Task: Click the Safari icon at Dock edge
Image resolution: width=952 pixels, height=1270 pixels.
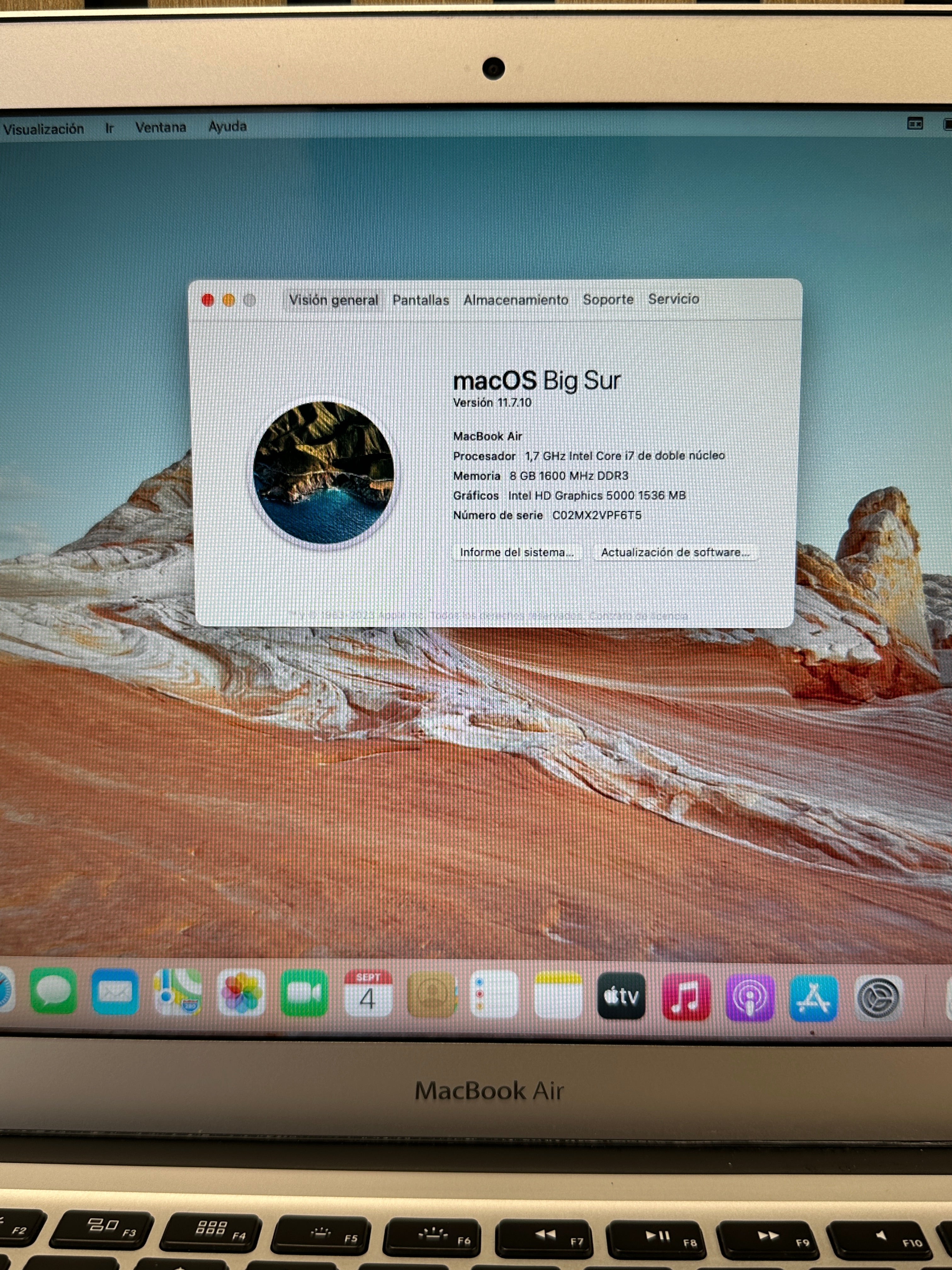Action: (x=6, y=989)
